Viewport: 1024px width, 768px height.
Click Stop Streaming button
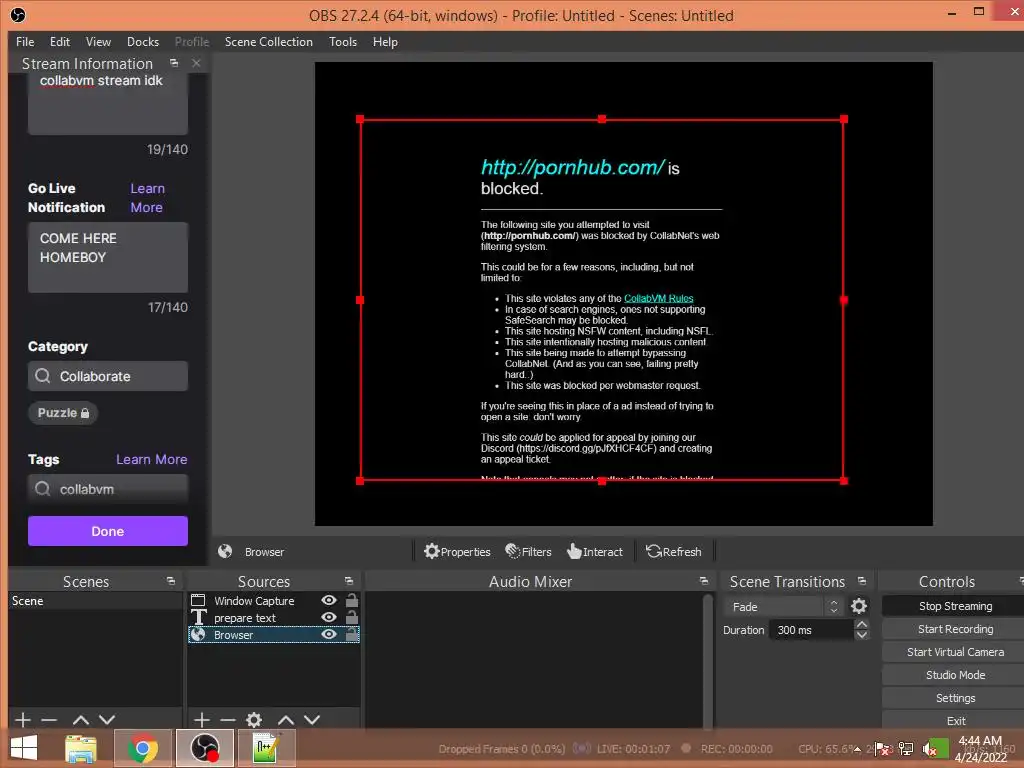(x=955, y=606)
